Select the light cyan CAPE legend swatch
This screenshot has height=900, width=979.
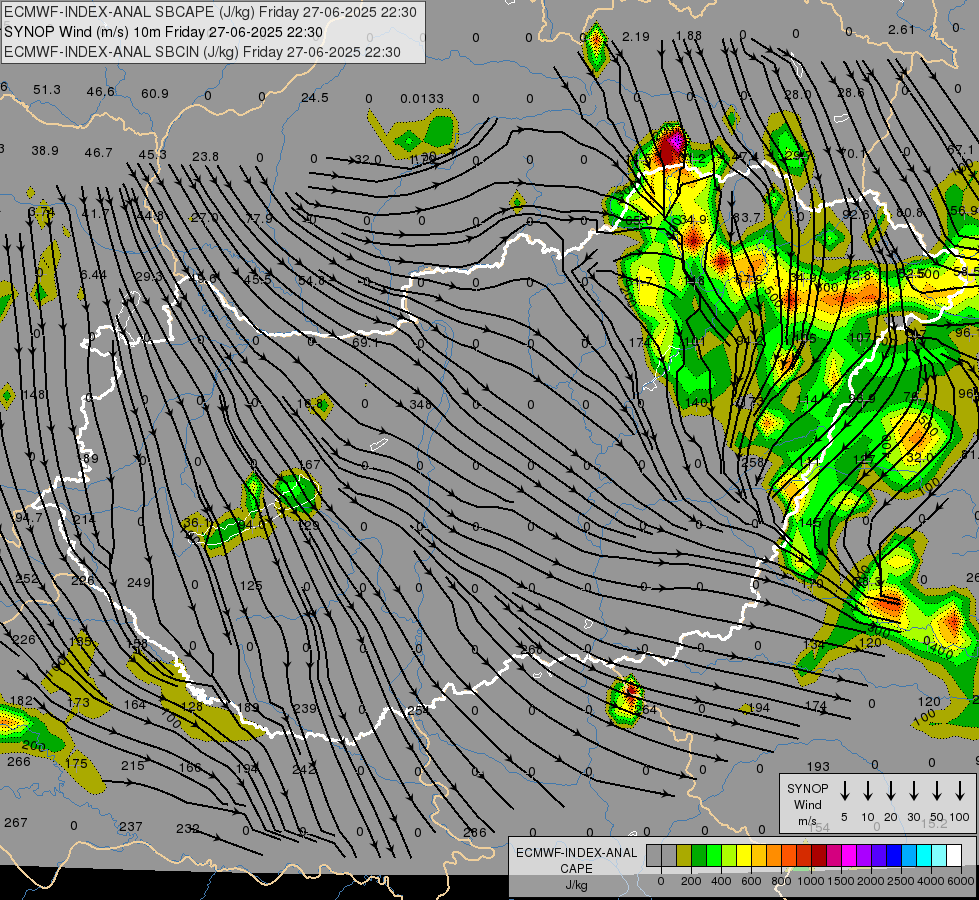(938, 856)
